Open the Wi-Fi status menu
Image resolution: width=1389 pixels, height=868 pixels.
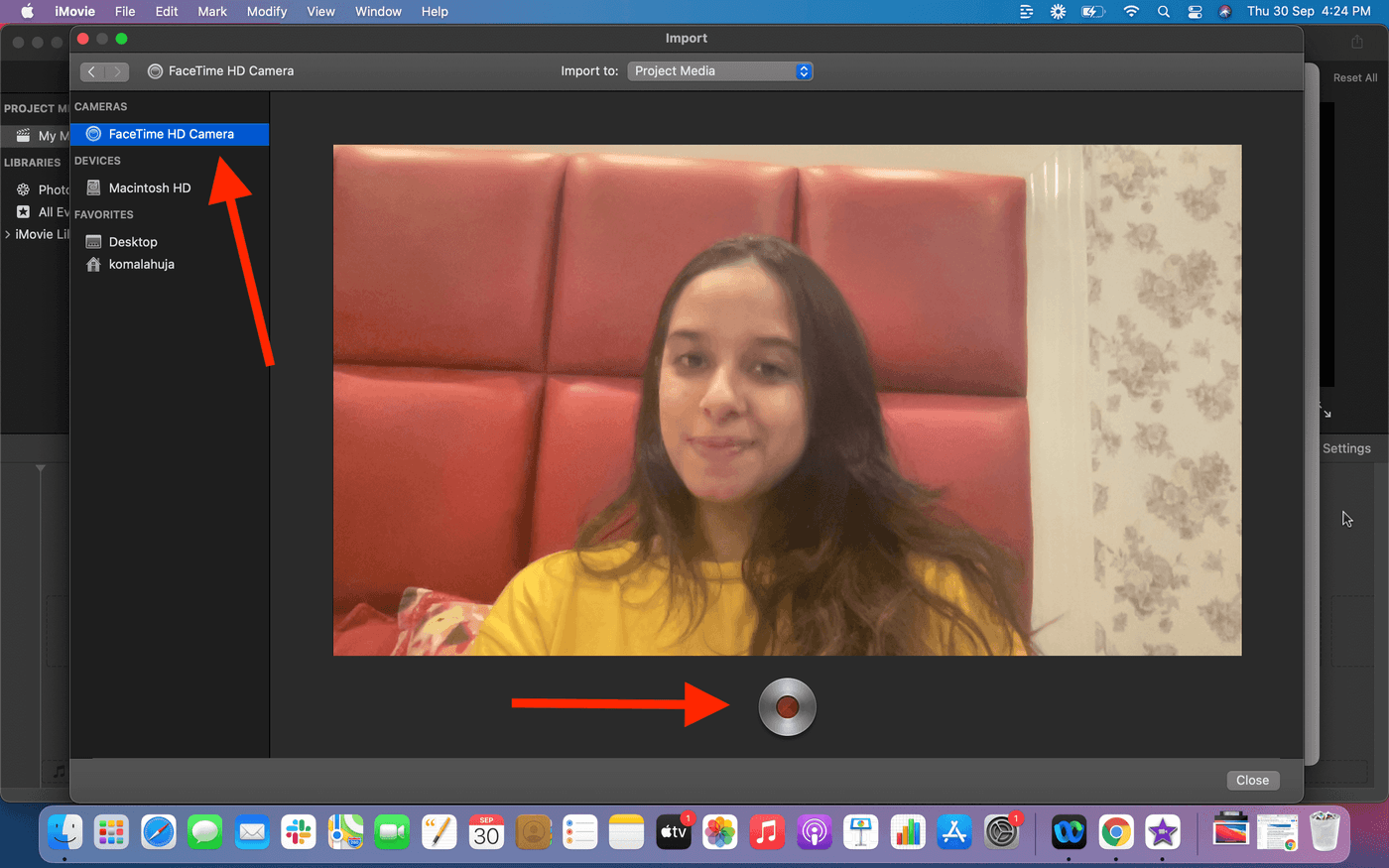pos(1131,12)
